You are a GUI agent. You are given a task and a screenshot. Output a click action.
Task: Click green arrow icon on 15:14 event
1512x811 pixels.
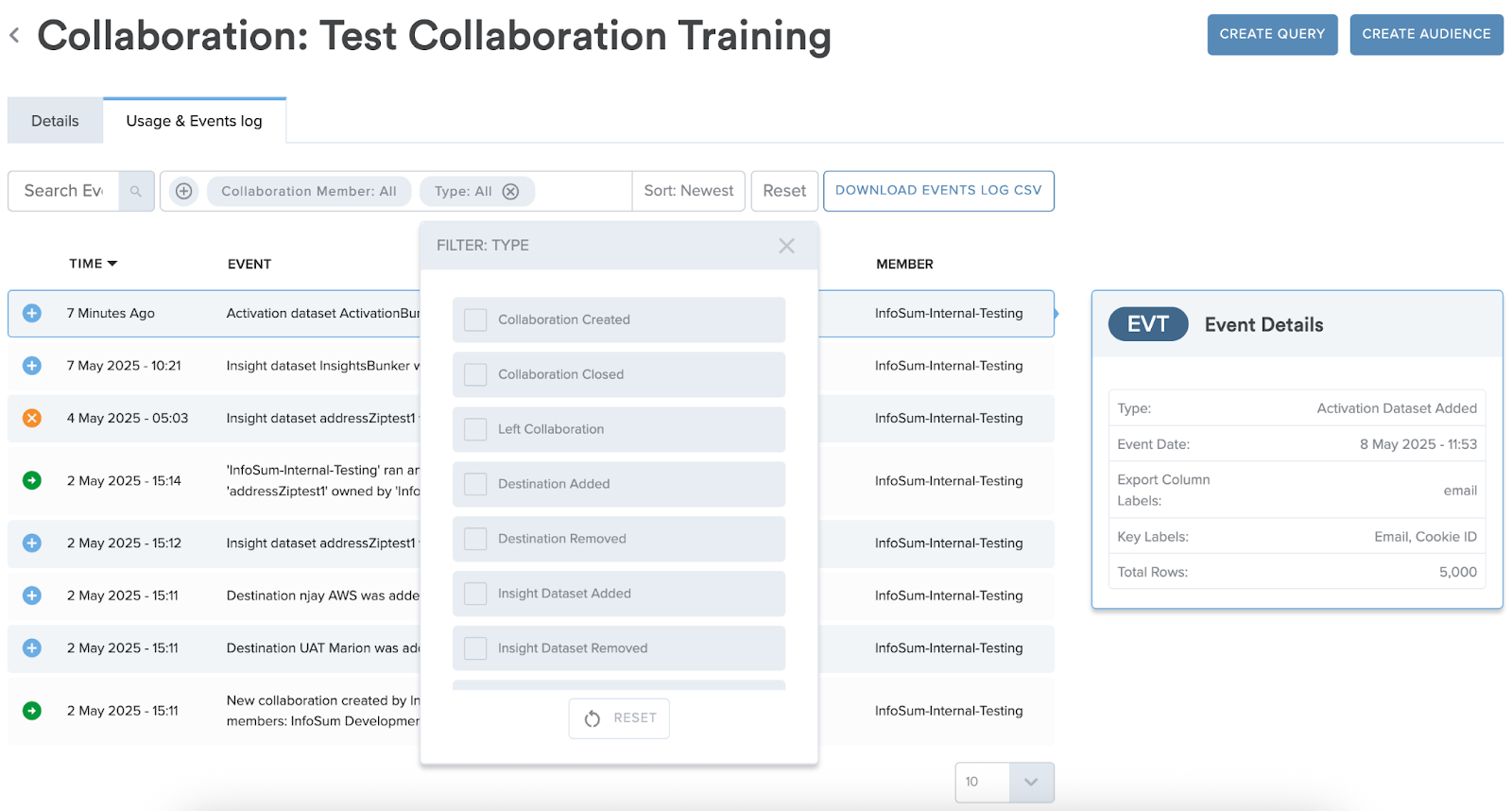[32, 480]
